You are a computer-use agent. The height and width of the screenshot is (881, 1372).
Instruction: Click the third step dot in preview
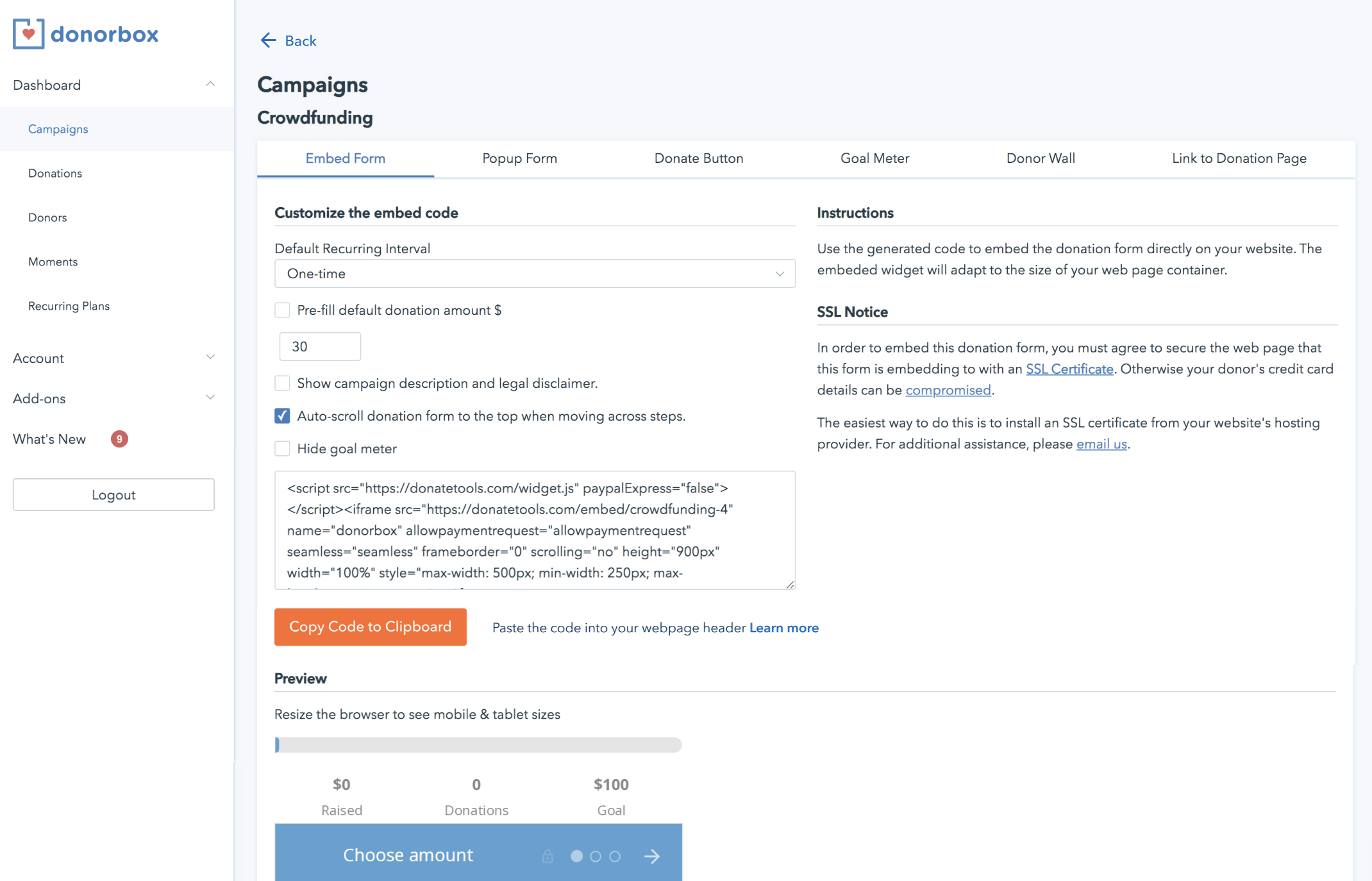click(x=615, y=856)
